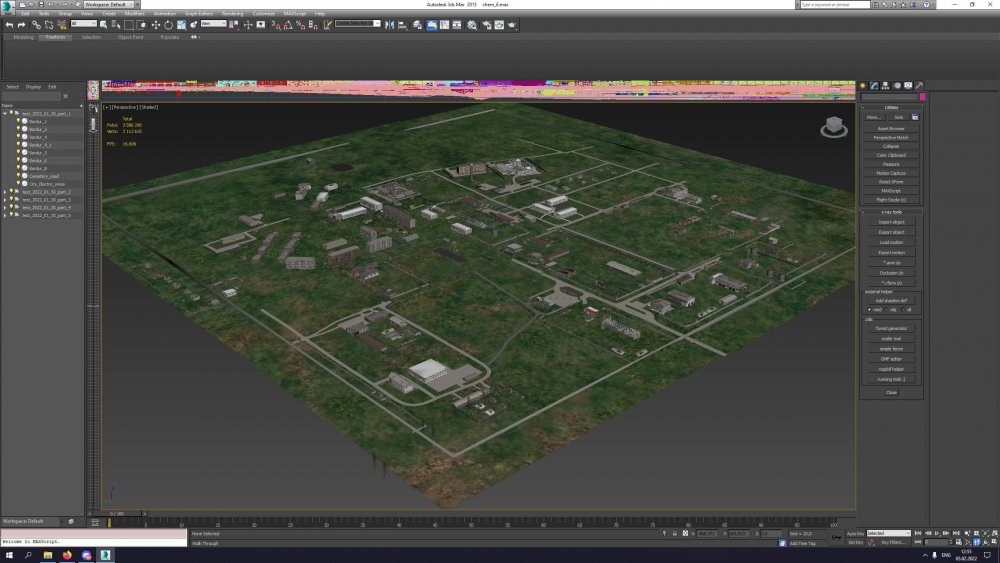Collapse the test_2022_01_30_part_1 tree node

[5, 113]
